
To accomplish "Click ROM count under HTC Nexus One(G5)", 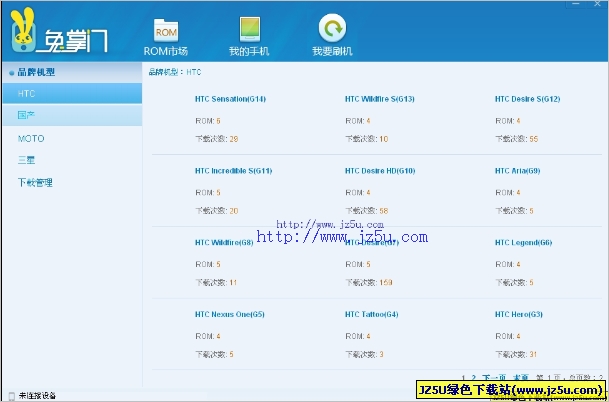I will click(x=218, y=336).
